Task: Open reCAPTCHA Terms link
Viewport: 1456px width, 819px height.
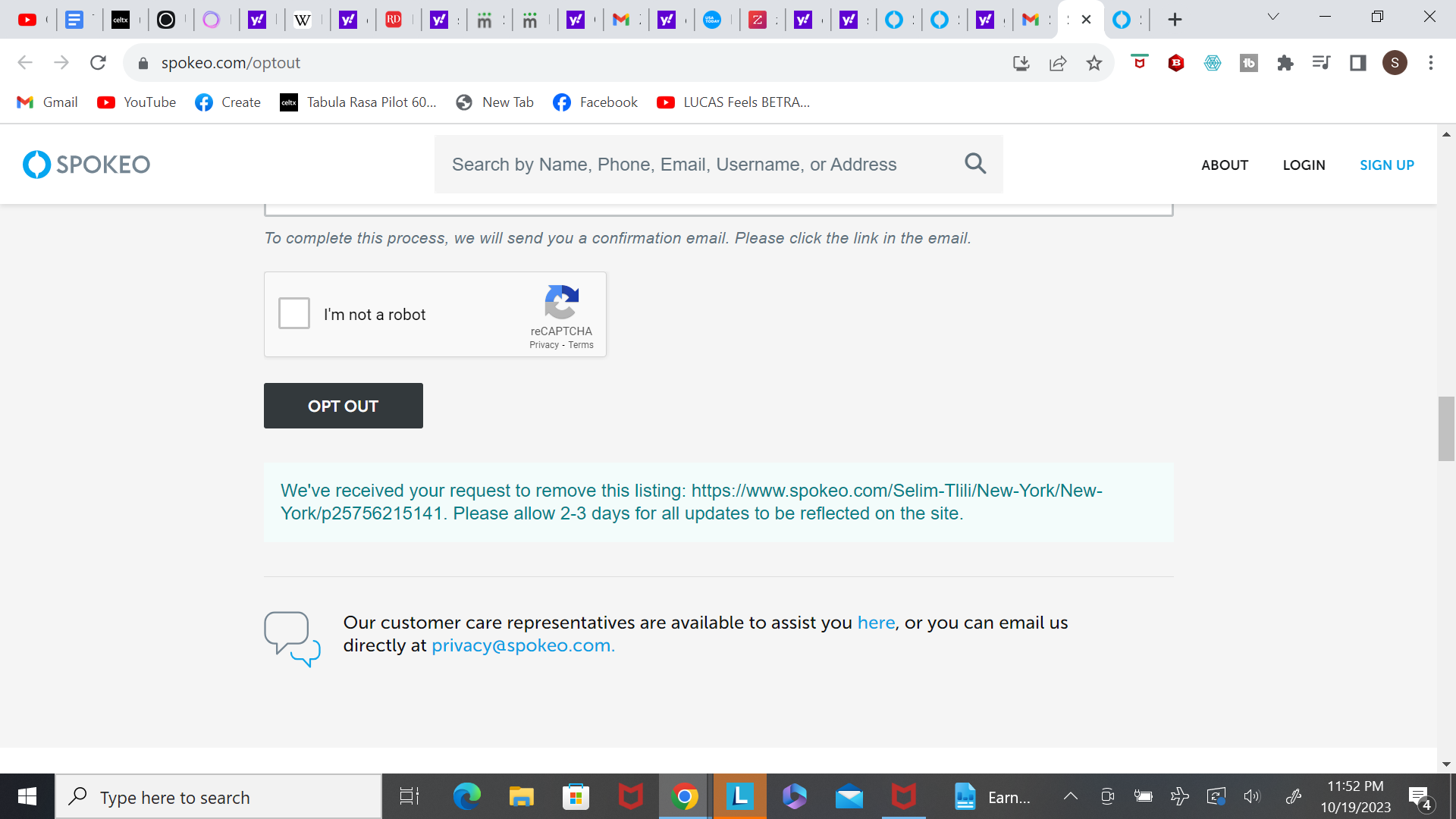Action: (x=581, y=345)
